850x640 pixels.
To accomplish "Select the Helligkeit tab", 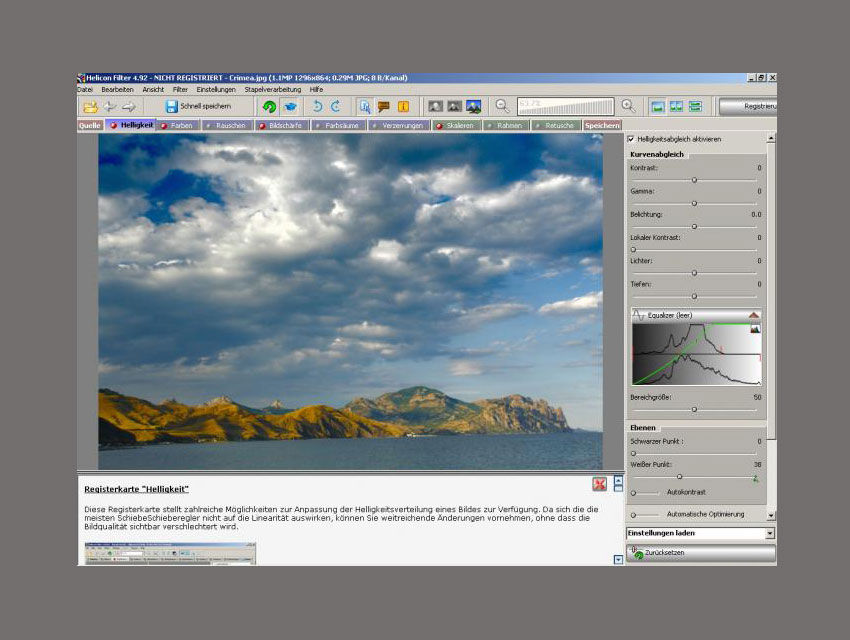I will [x=131, y=125].
